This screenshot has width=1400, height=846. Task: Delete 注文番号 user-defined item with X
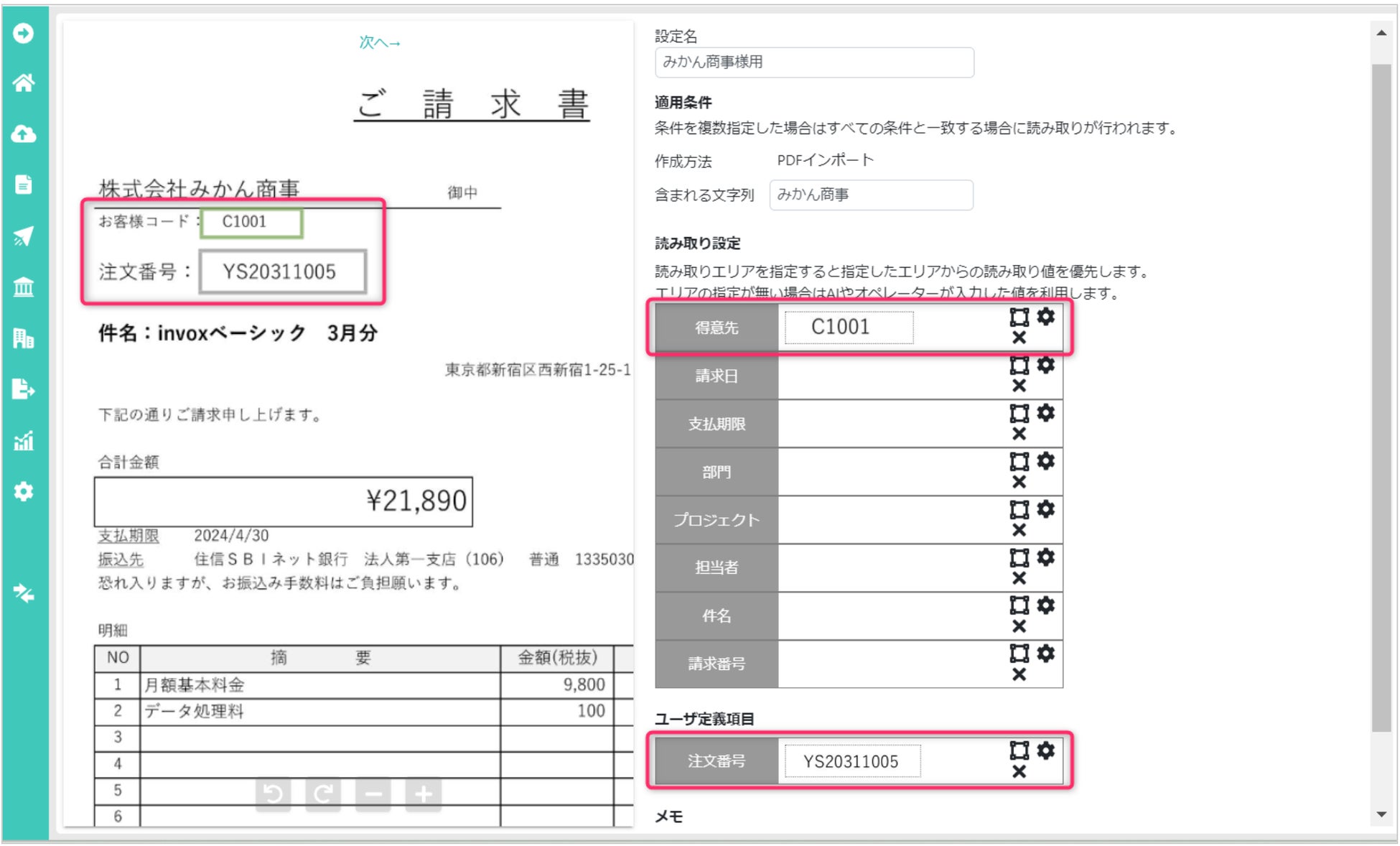click(1019, 772)
